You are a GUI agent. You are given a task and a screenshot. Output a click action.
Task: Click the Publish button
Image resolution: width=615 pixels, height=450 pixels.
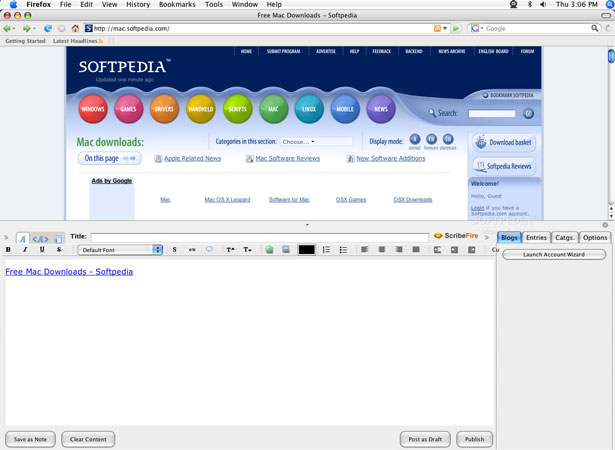[475, 439]
